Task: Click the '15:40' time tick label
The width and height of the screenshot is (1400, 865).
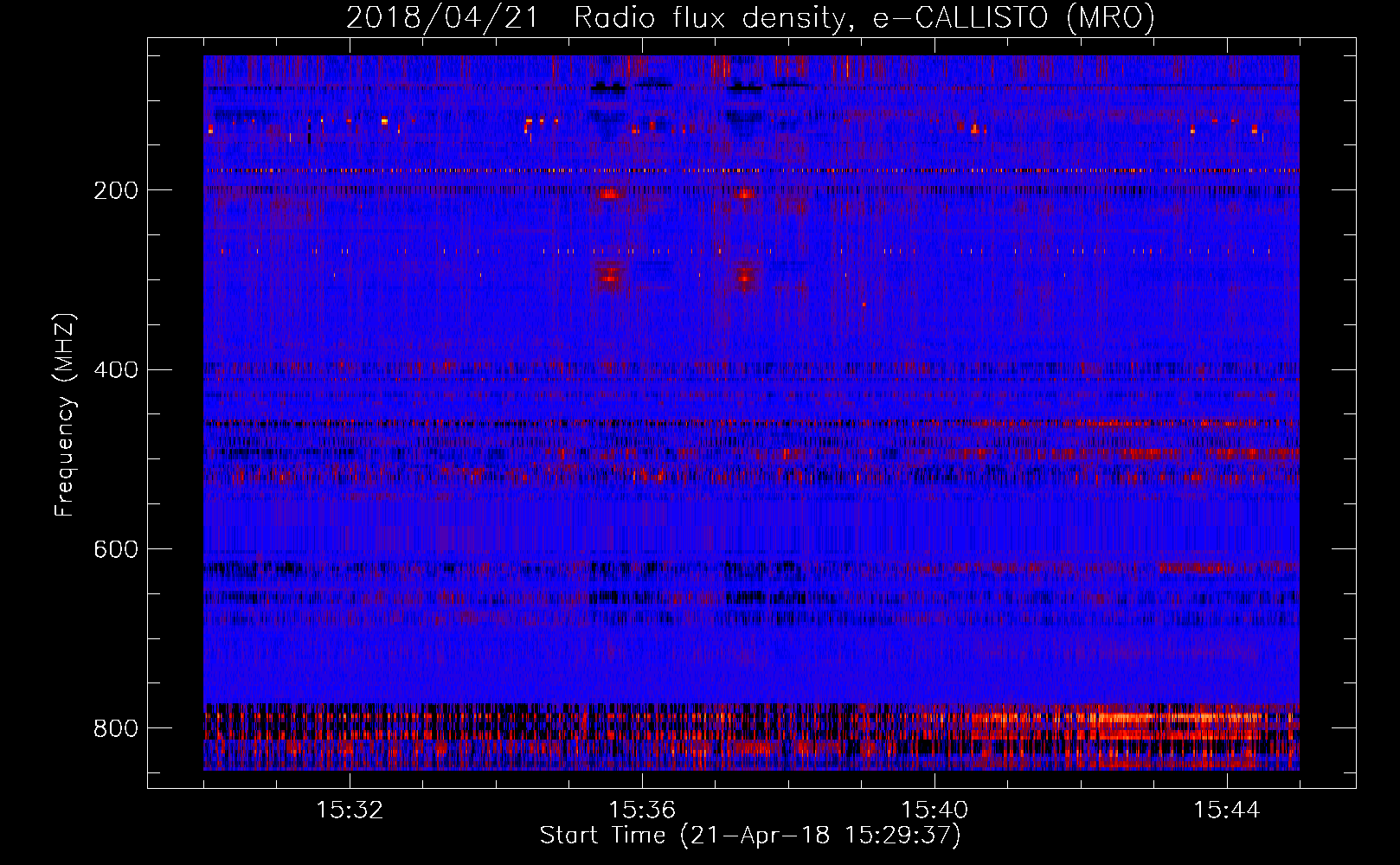Action: coord(934,811)
